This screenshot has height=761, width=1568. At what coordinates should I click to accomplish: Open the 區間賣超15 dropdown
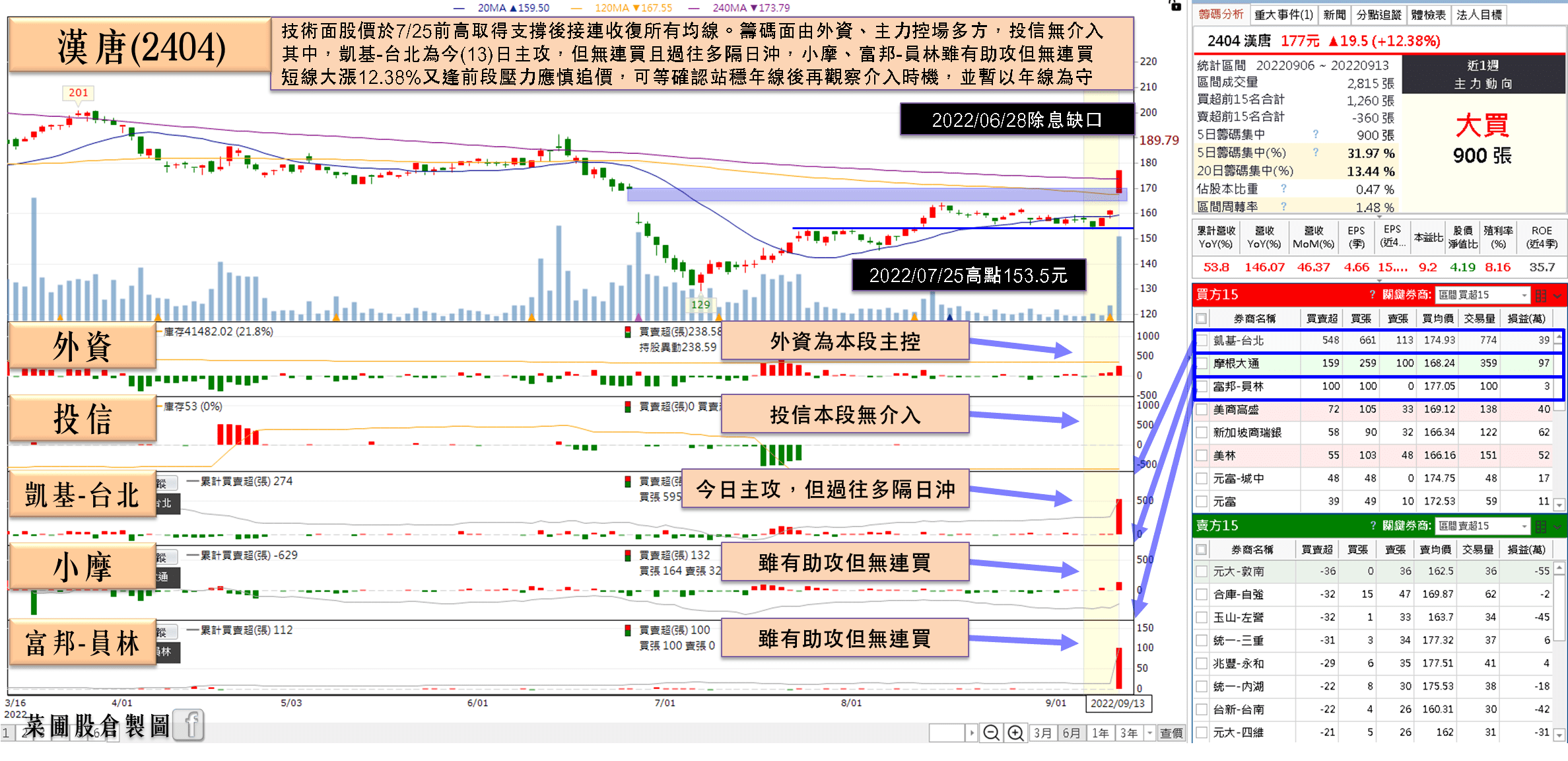pyautogui.click(x=1482, y=526)
